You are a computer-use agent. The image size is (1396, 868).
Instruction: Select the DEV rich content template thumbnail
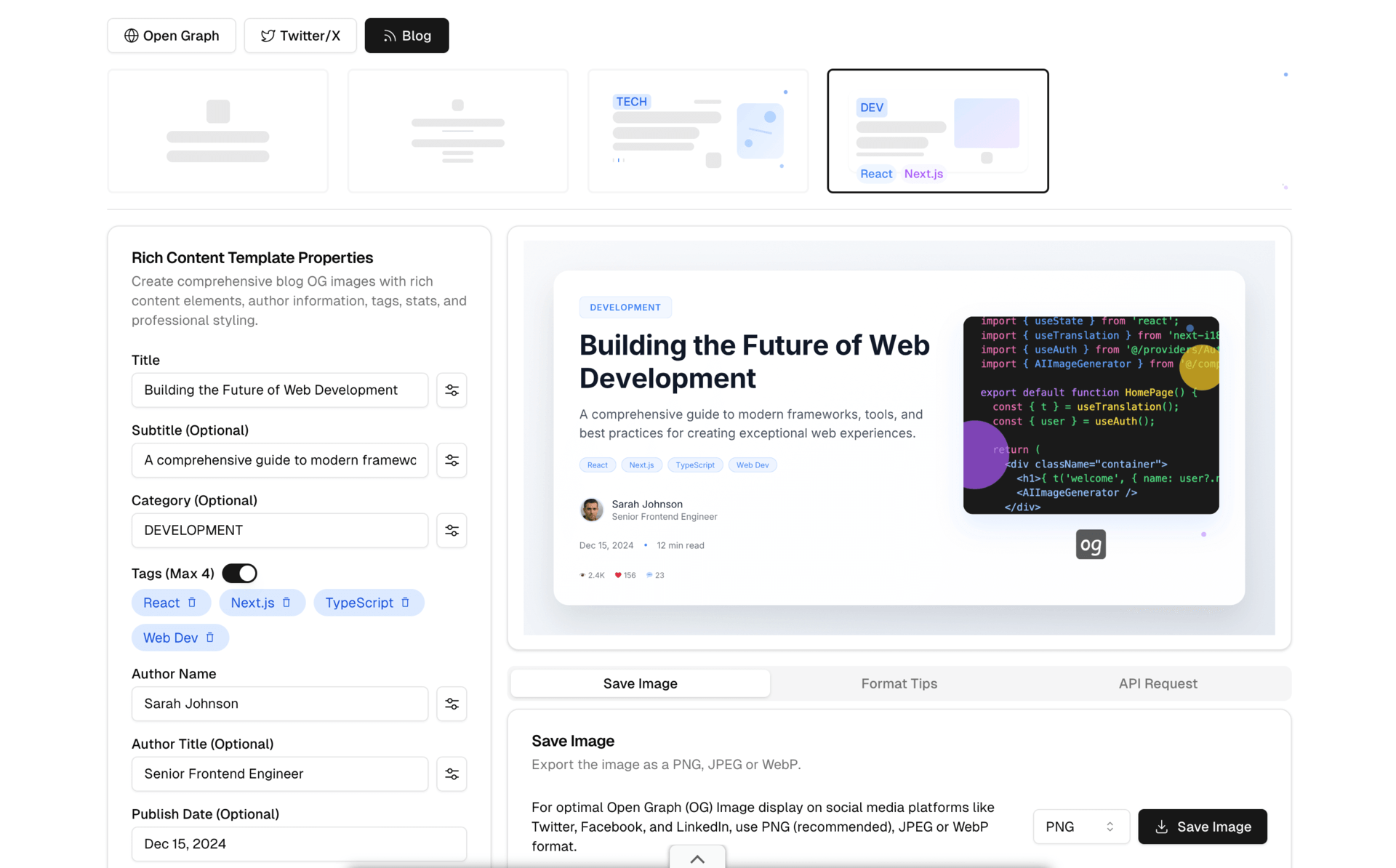938,131
